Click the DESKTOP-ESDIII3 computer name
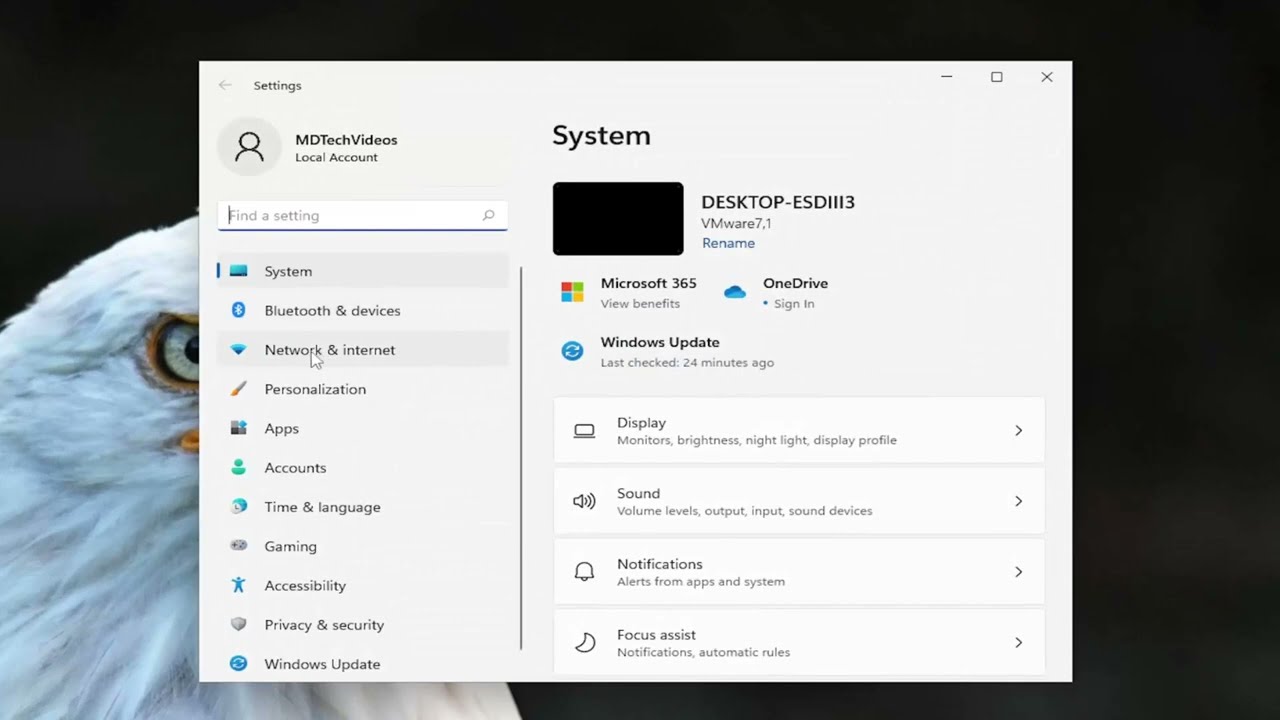This screenshot has height=720, width=1280. [x=778, y=202]
